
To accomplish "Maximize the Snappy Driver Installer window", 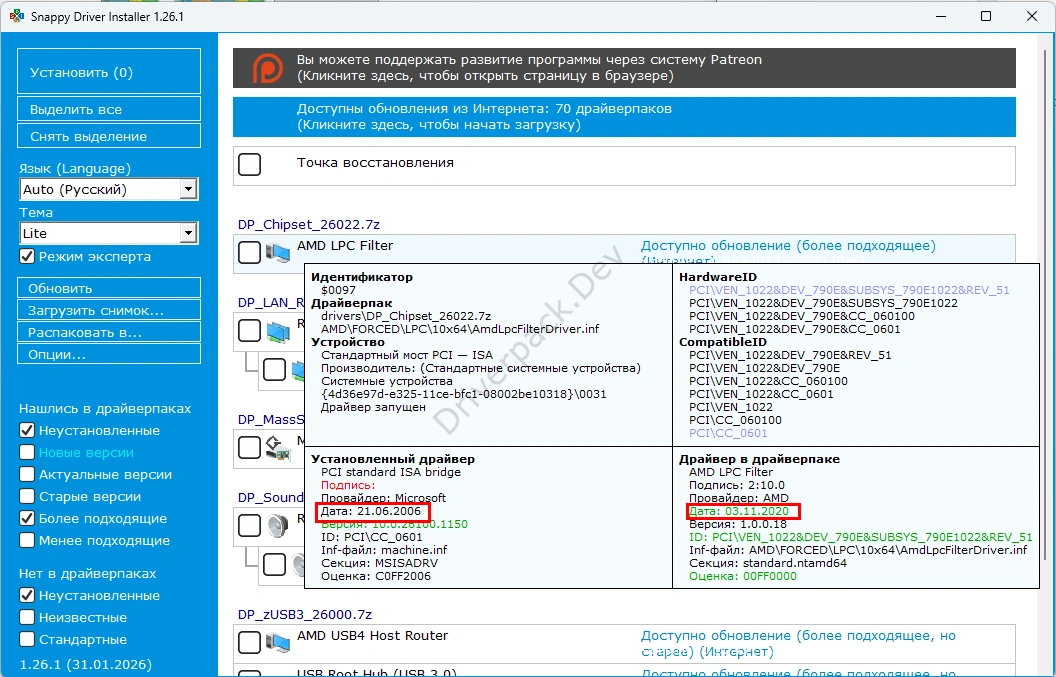I will 985,16.
